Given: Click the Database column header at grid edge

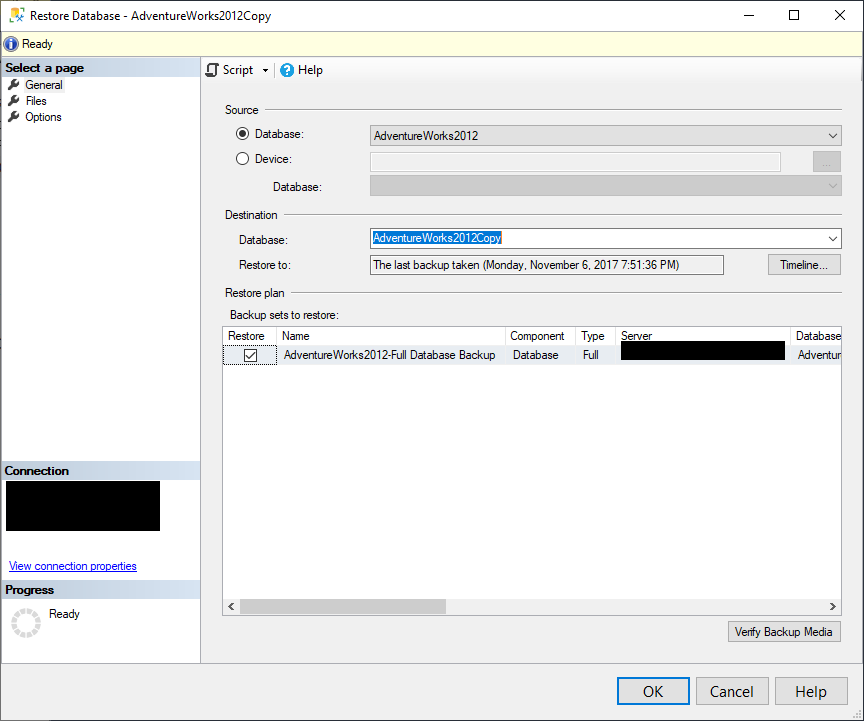Looking at the screenshot, I should (816, 336).
